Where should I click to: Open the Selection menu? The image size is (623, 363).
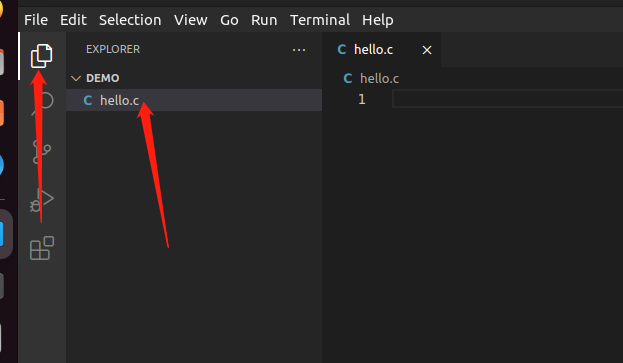tap(130, 20)
